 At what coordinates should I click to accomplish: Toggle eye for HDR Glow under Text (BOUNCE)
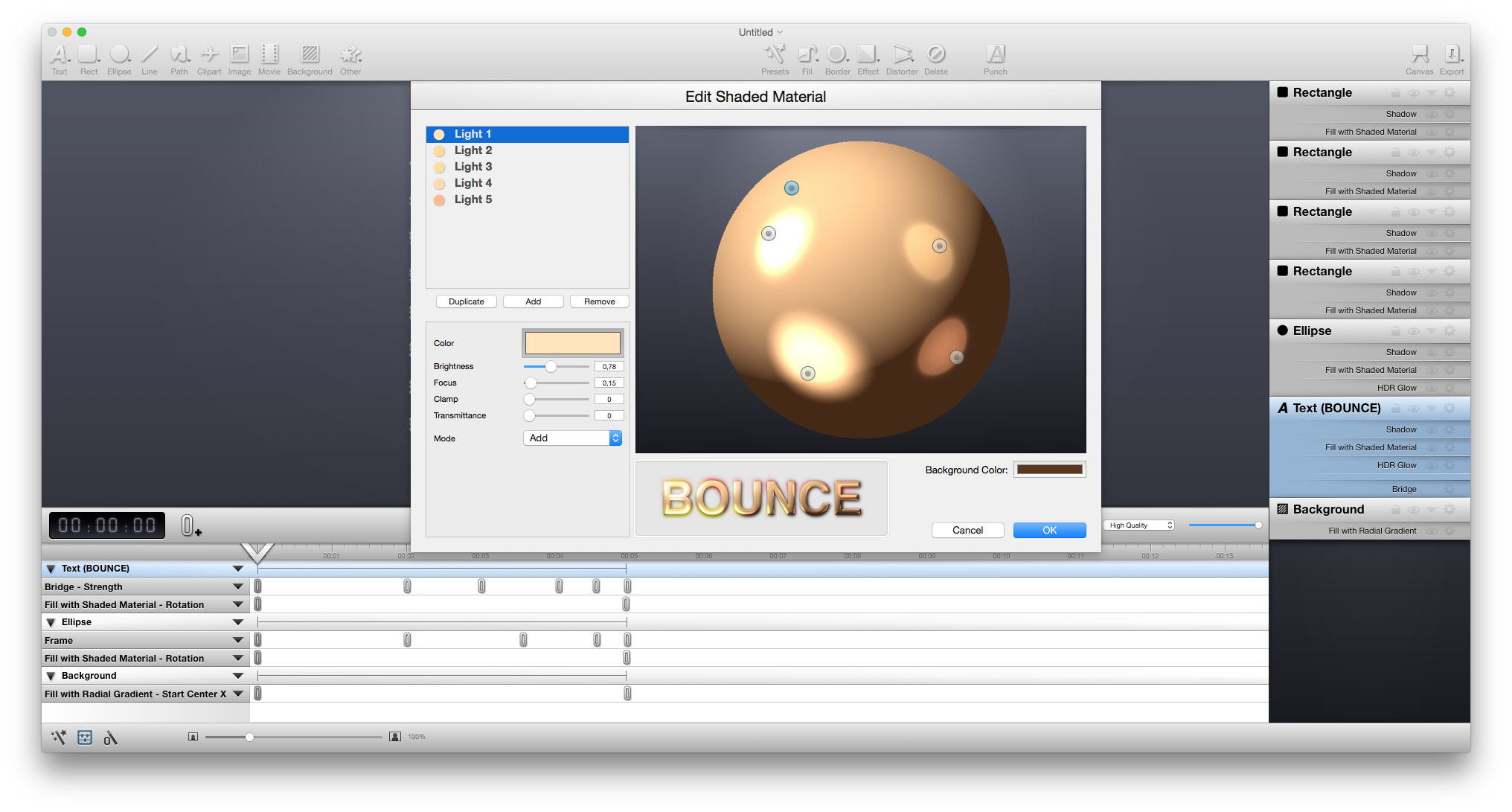[1431, 465]
